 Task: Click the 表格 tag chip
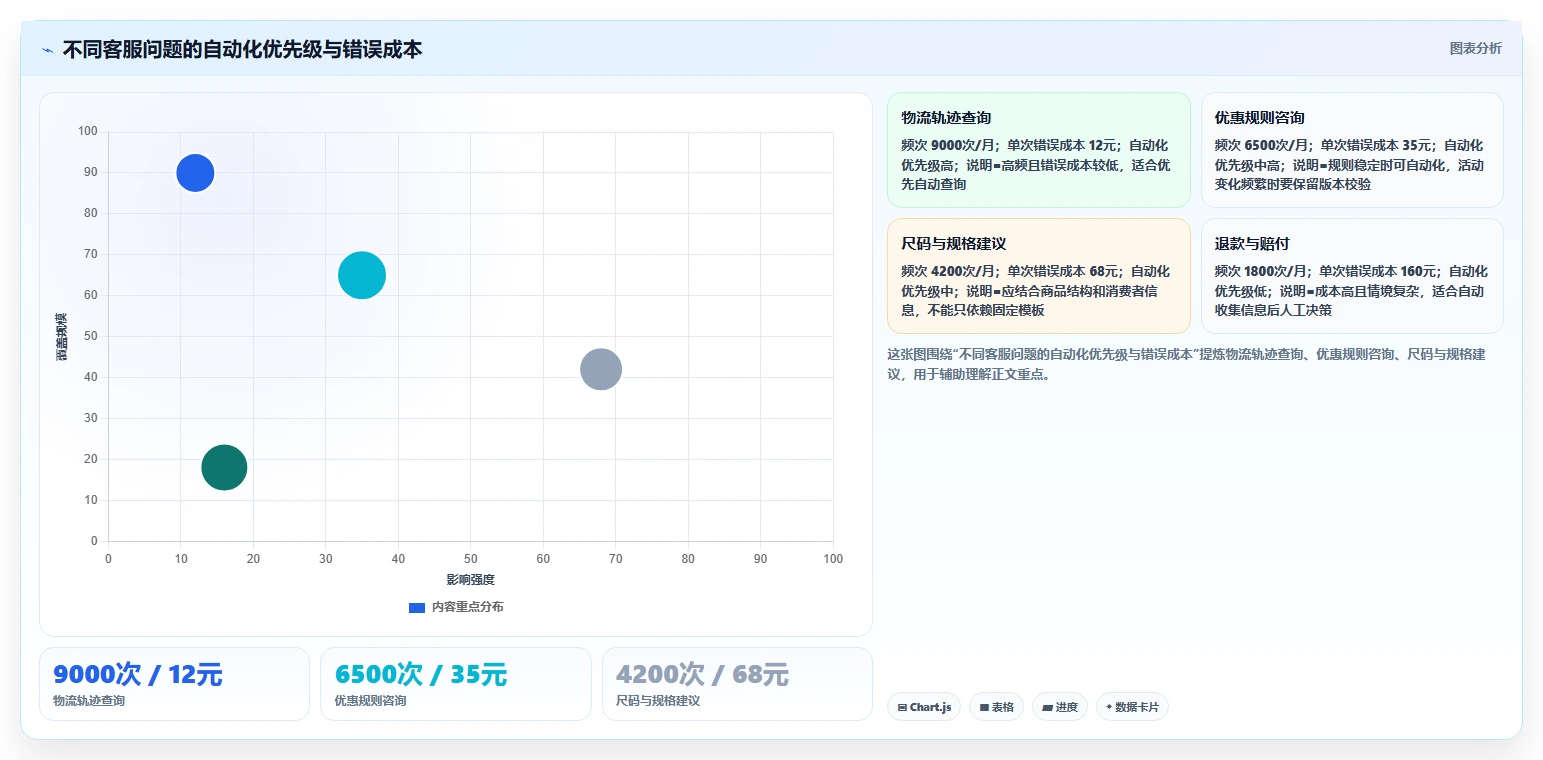tap(996, 707)
